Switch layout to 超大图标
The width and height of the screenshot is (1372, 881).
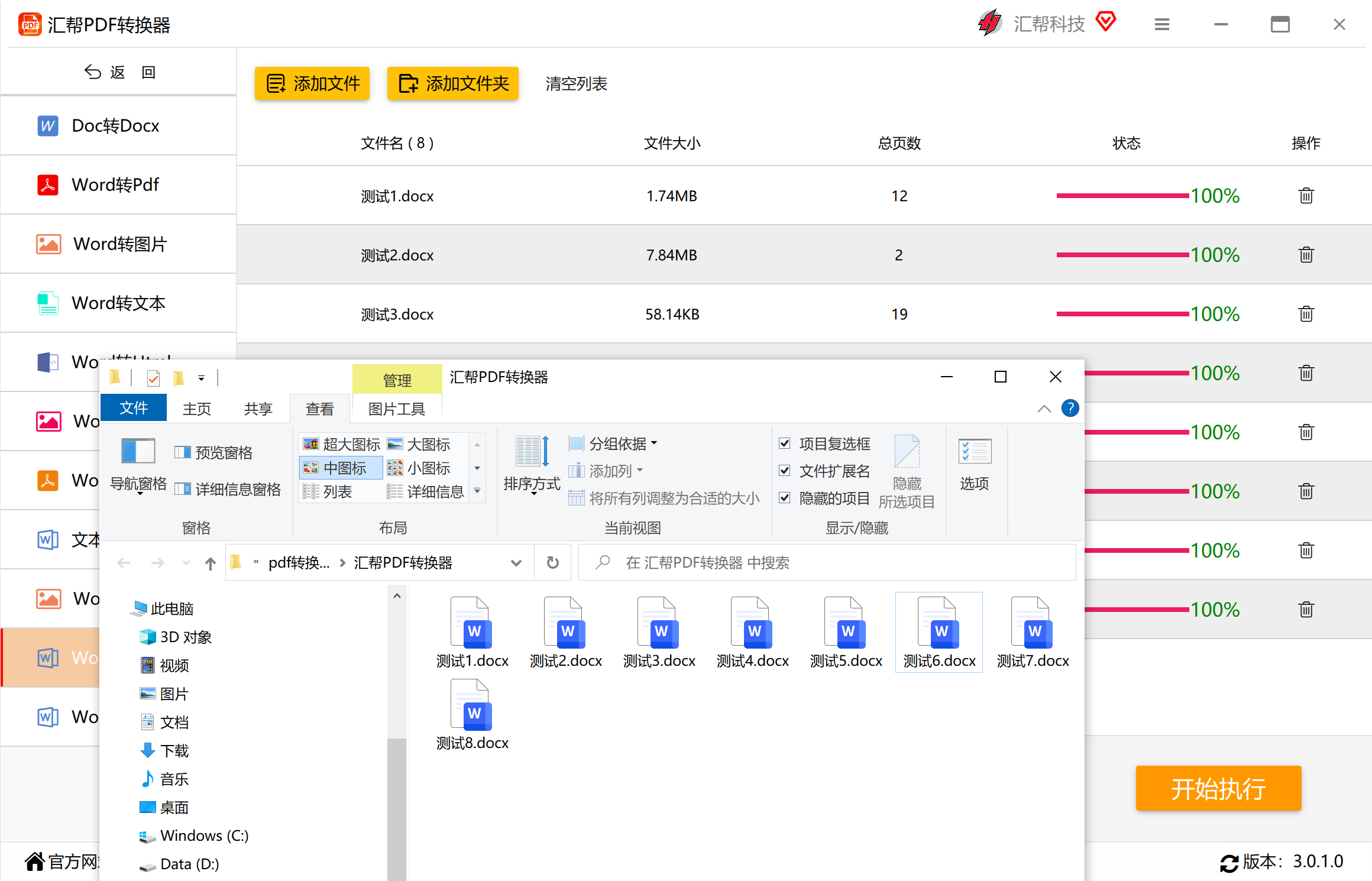341,444
